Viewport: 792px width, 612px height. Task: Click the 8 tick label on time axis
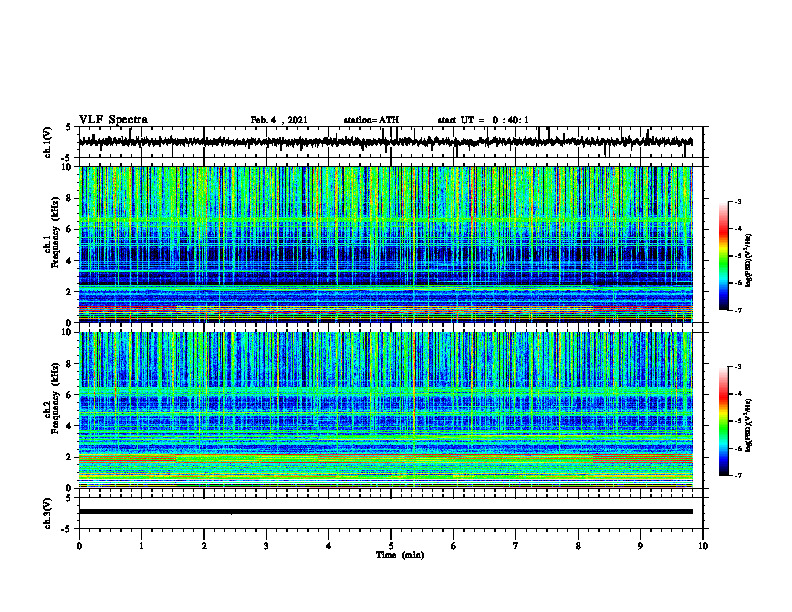[x=578, y=546]
